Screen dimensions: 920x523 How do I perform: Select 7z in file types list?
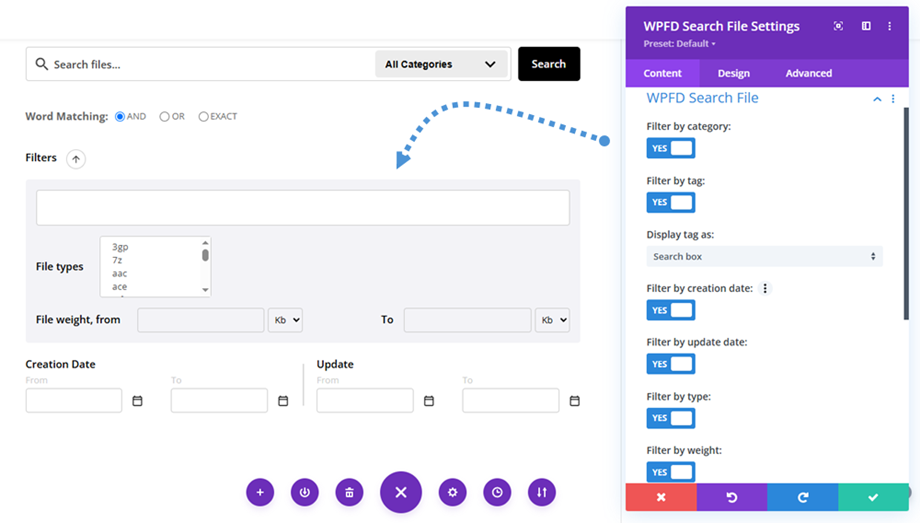[x=117, y=260]
